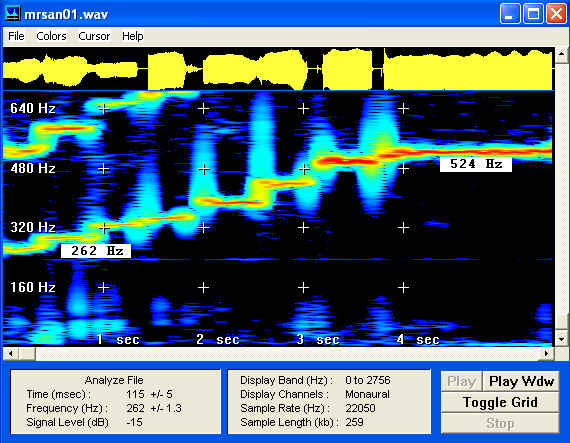570x443 pixels.
Task: Open the Cursor menu
Action: pos(94,36)
